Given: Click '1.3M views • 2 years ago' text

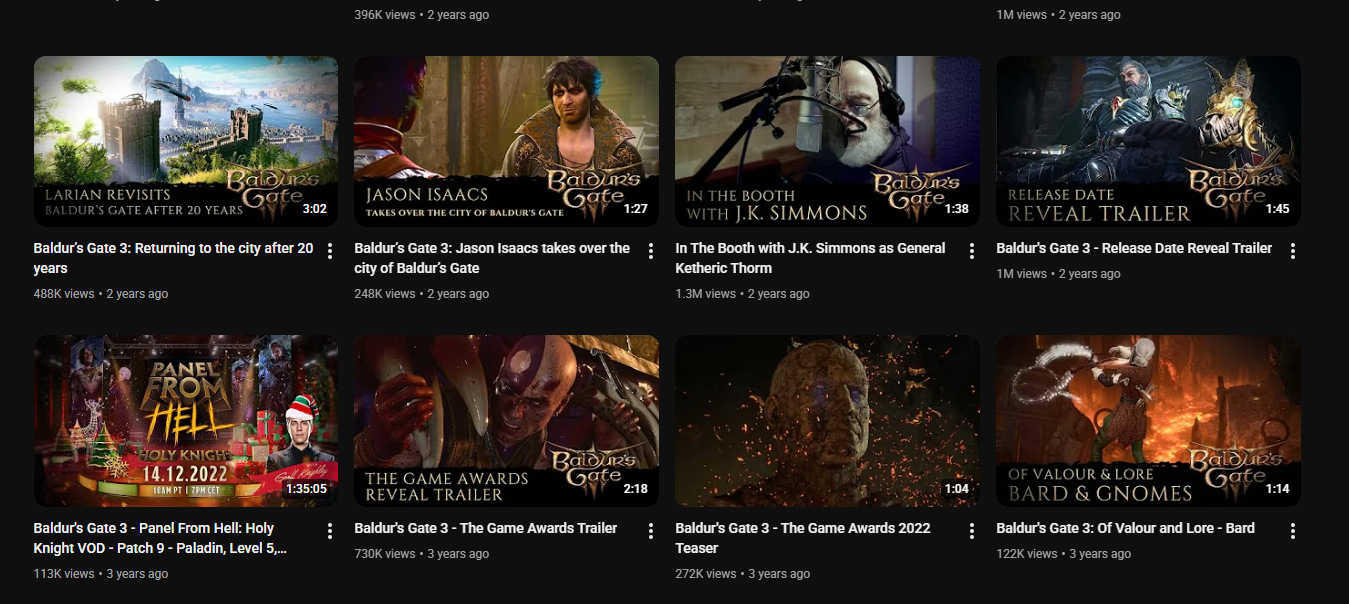Looking at the screenshot, I should click(x=743, y=294).
